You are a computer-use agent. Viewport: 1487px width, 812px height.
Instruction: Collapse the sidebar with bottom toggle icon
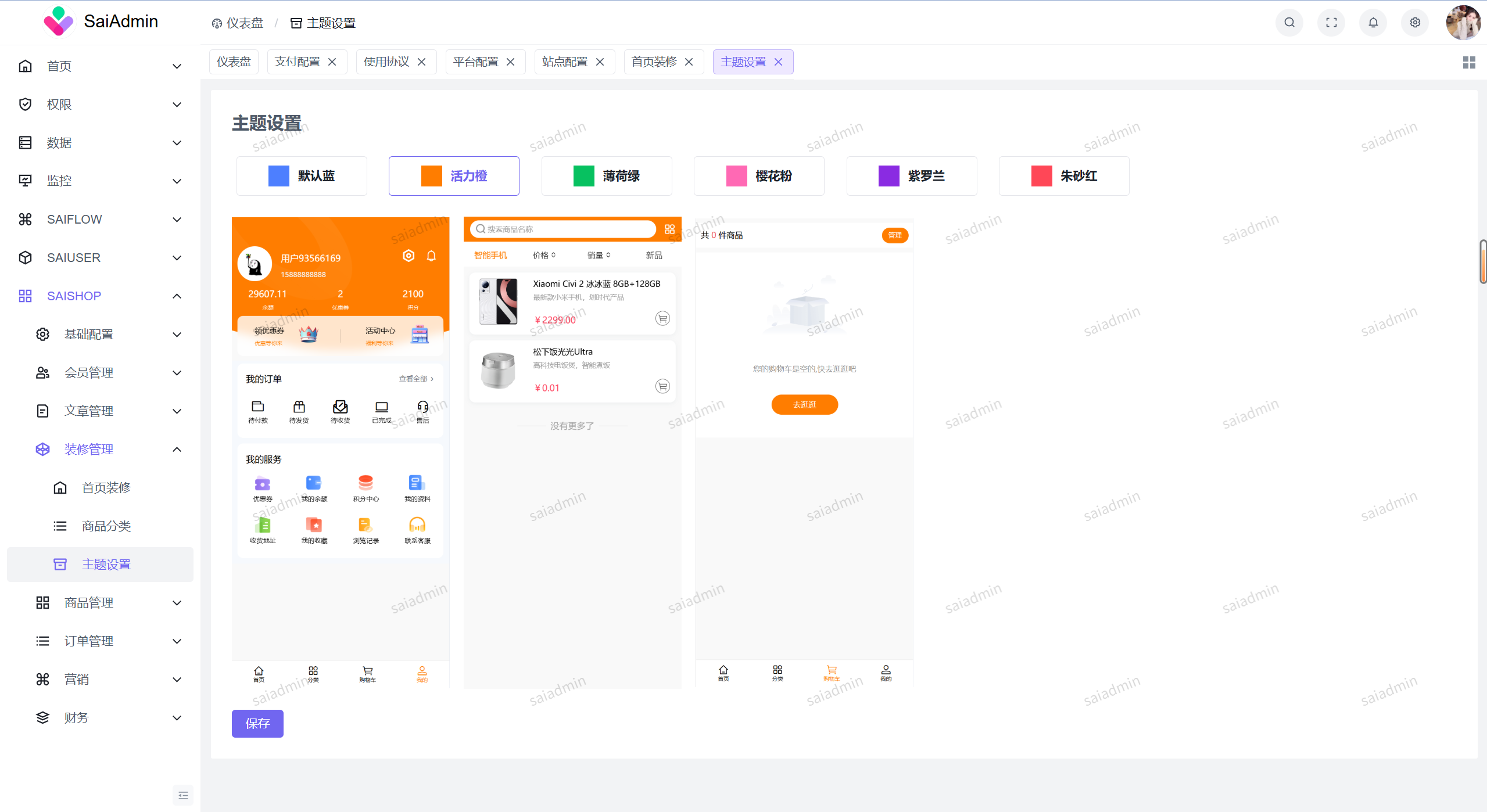point(183,795)
